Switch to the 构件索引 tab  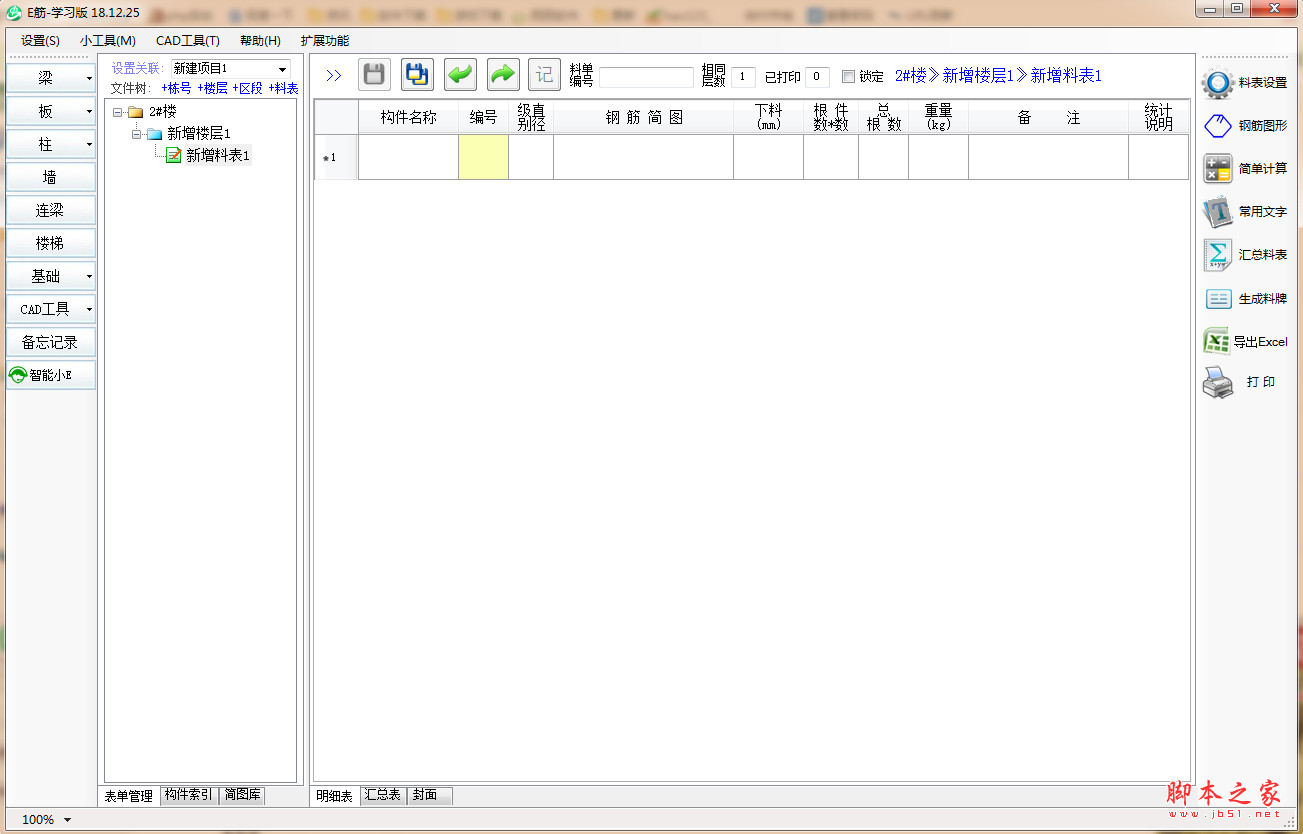188,795
